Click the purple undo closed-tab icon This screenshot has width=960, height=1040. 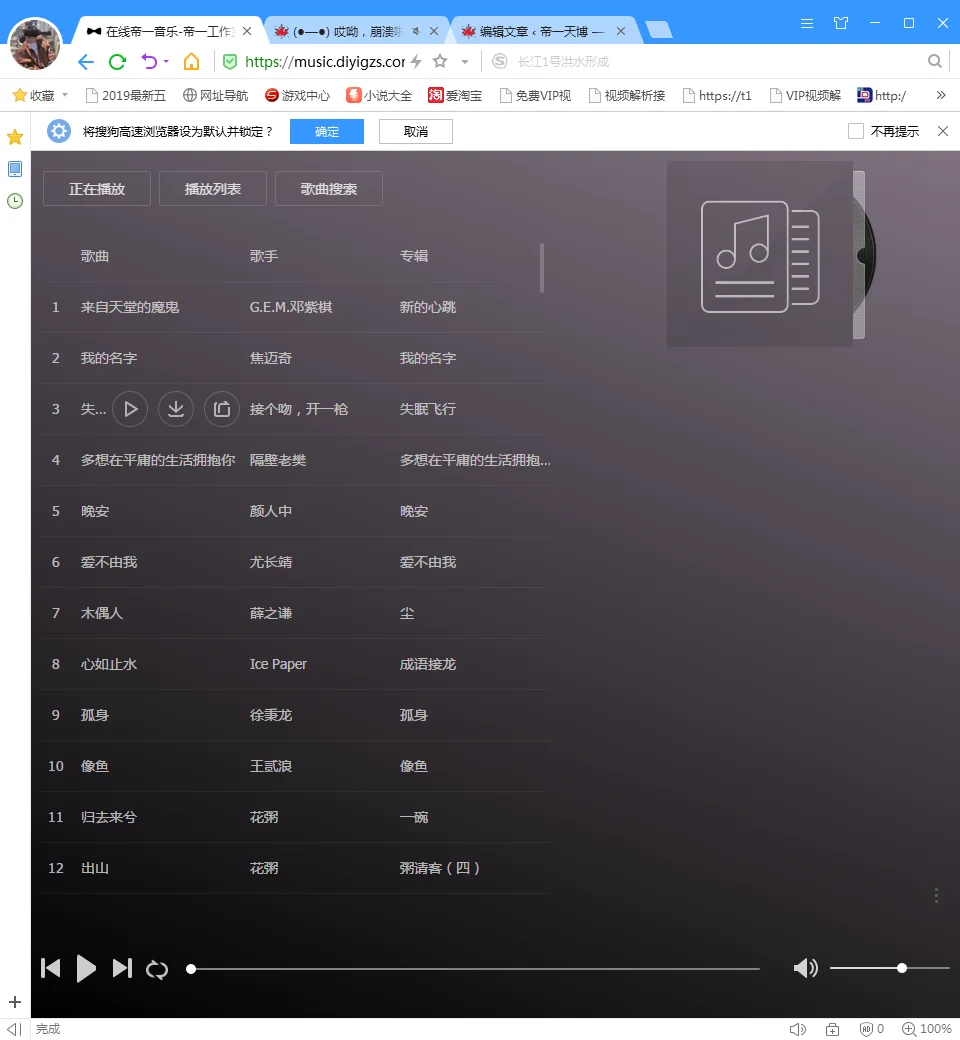(x=149, y=62)
